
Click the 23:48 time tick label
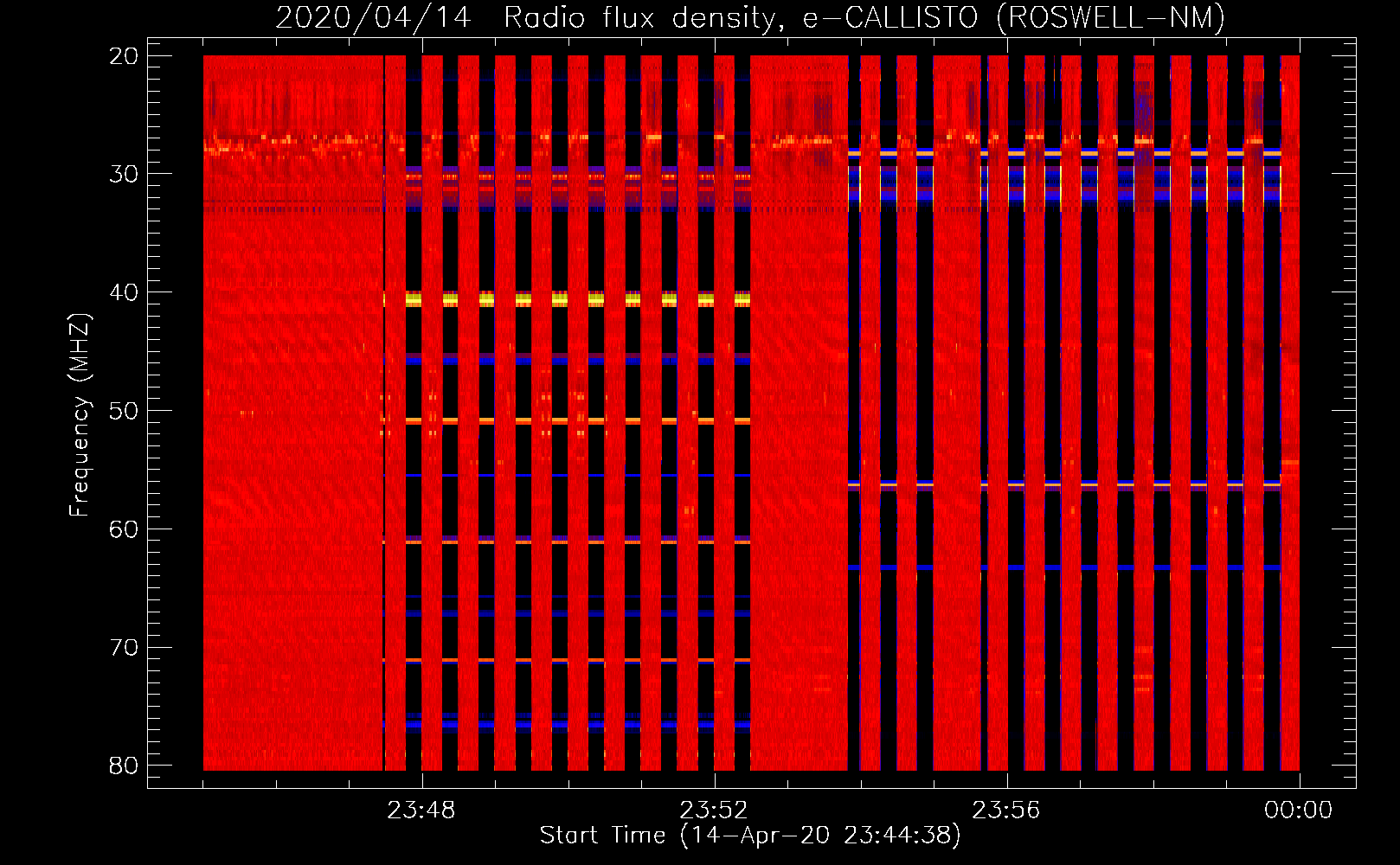point(421,811)
